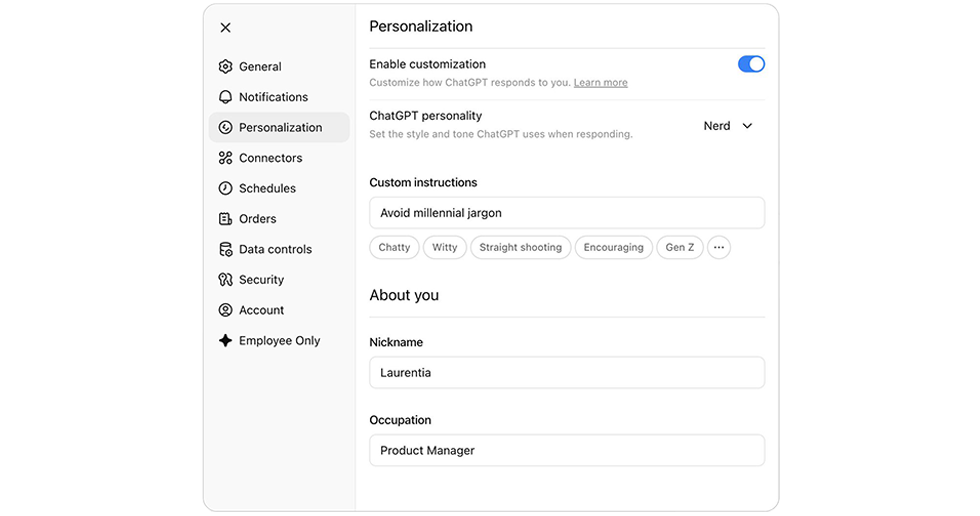This screenshot has height=516, width=980.
Task: Open the Learn more link
Action: pyautogui.click(x=600, y=83)
